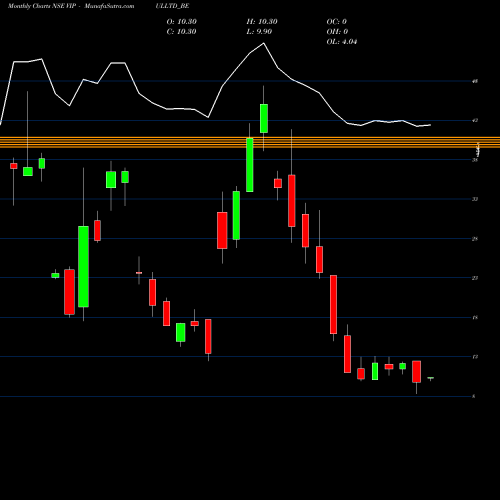
Task: Click the 'MunafaSutra.com' chart title text
Action: 109,6
